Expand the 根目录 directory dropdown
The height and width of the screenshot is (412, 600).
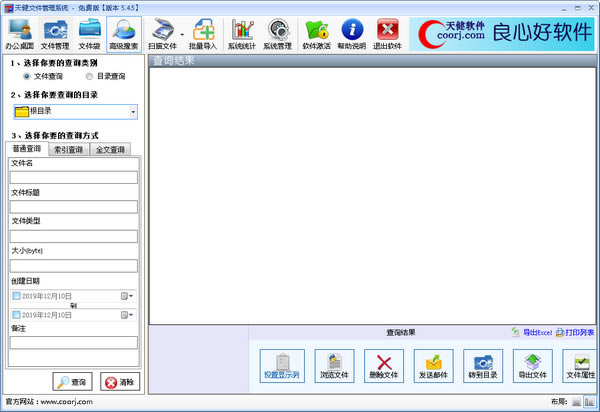(x=133, y=112)
